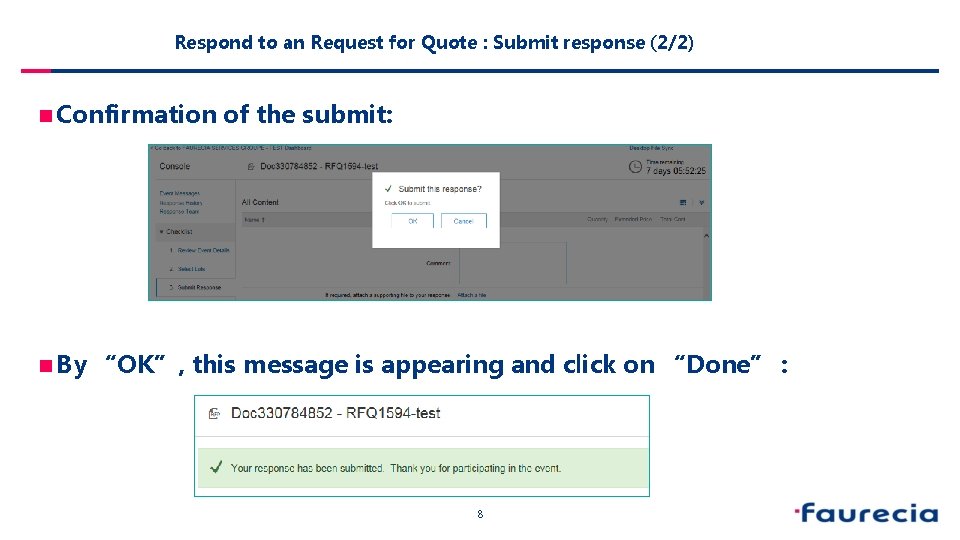Image resolution: width=960 pixels, height=540 pixels.
Task: Click the Comment text box
Action: 512,263
